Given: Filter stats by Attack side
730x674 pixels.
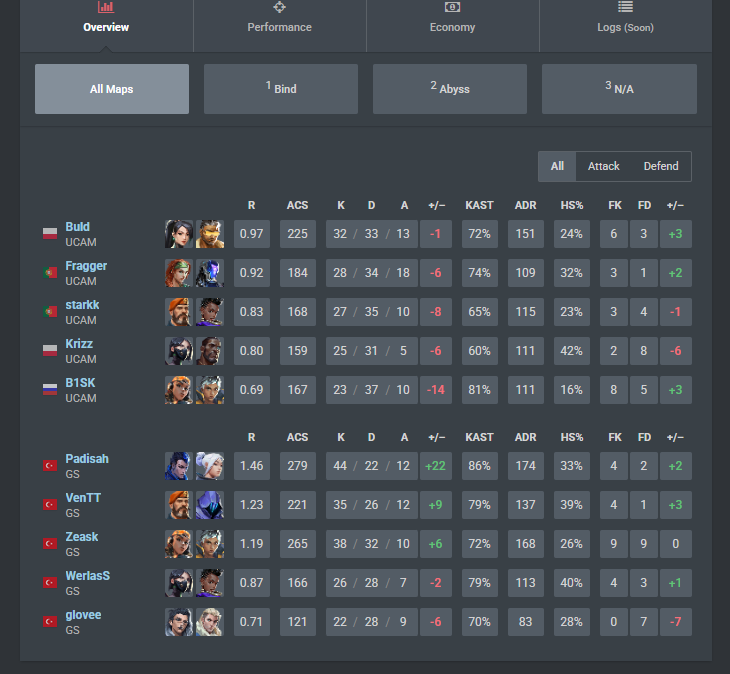Looking at the screenshot, I should [603, 166].
